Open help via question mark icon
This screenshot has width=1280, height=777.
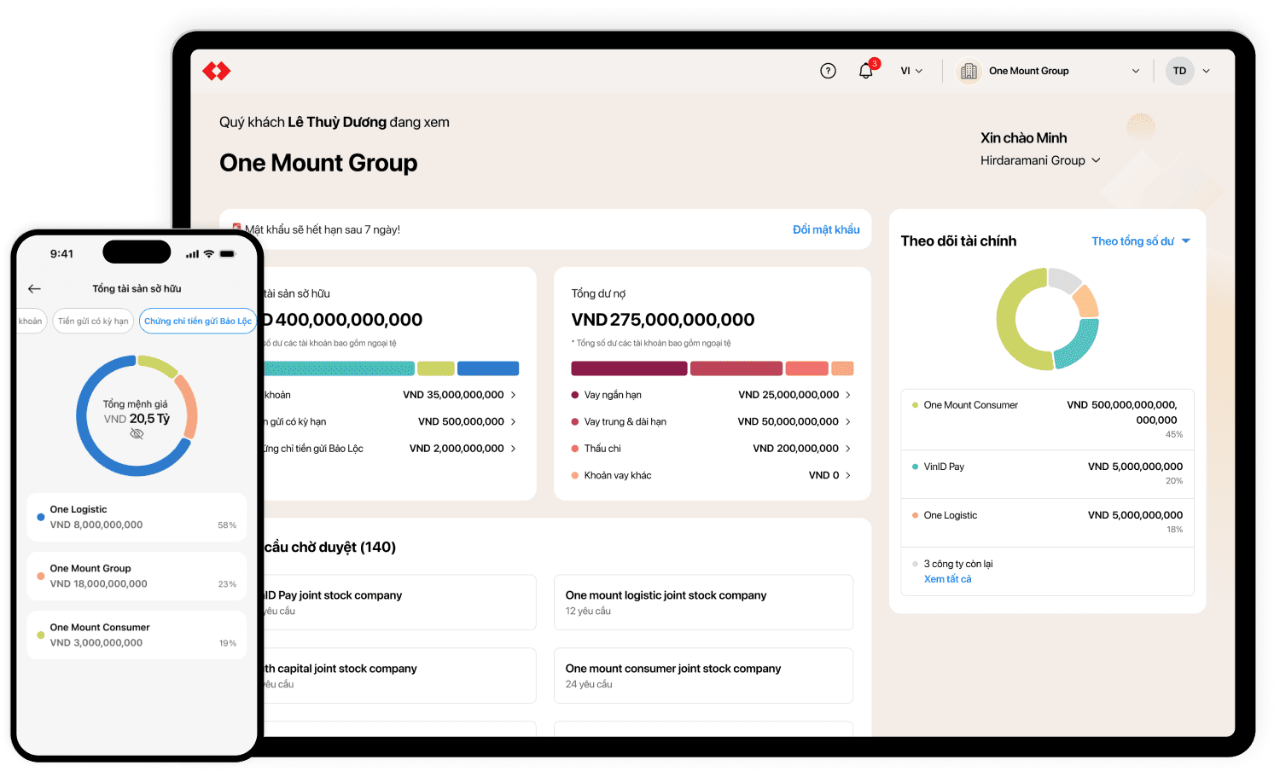click(x=827, y=71)
